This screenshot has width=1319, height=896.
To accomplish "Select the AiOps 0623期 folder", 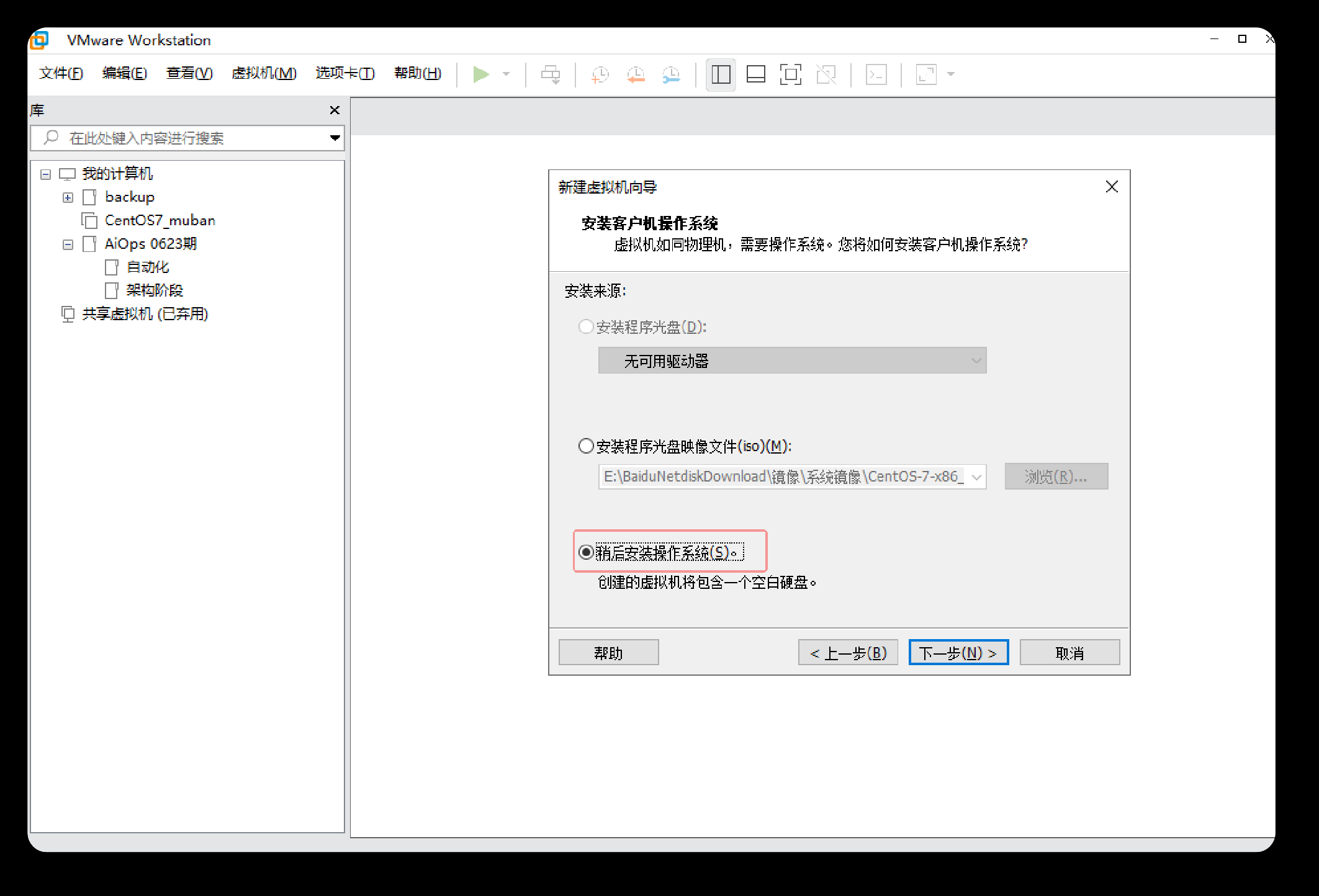I will pos(151,244).
